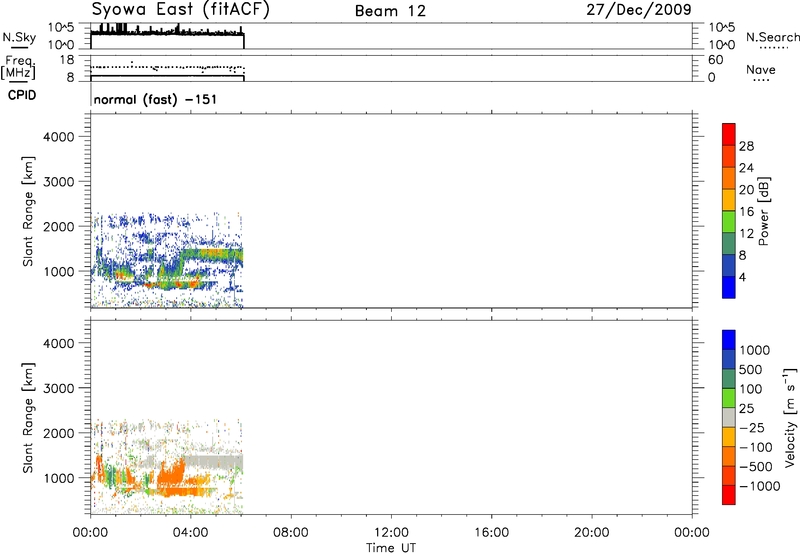Click the -500 velocity colorbar label
This screenshot has height=554, width=800.
[756, 467]
